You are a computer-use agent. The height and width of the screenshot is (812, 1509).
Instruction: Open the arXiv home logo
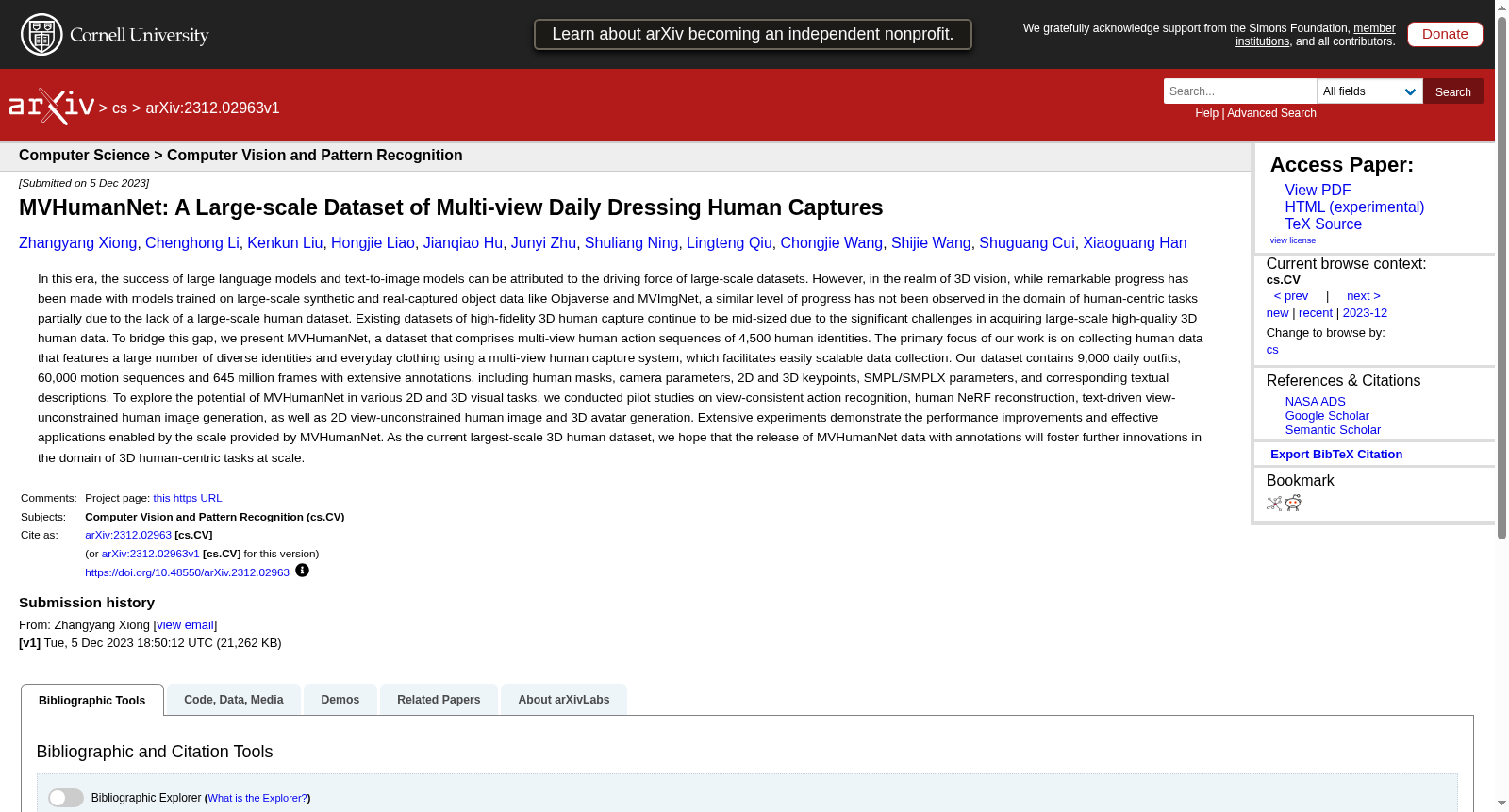click(52, 107)
